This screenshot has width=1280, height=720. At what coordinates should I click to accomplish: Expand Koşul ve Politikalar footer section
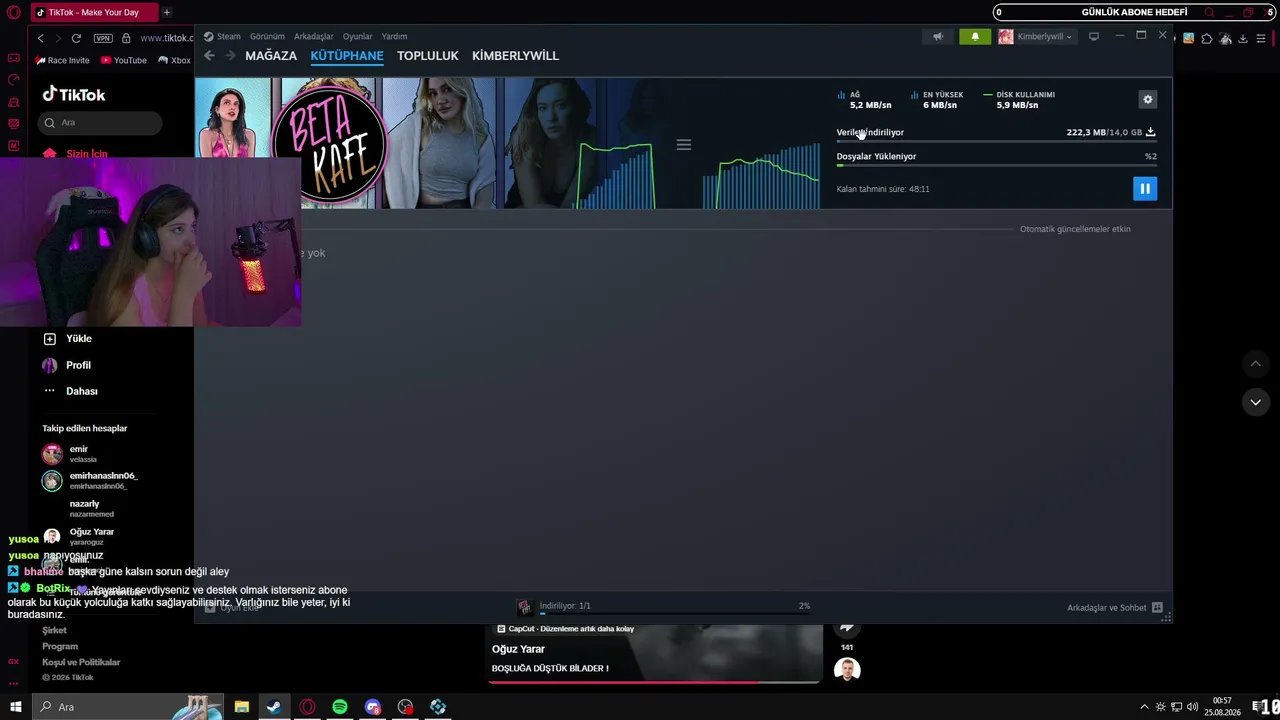tap(81, 662)
